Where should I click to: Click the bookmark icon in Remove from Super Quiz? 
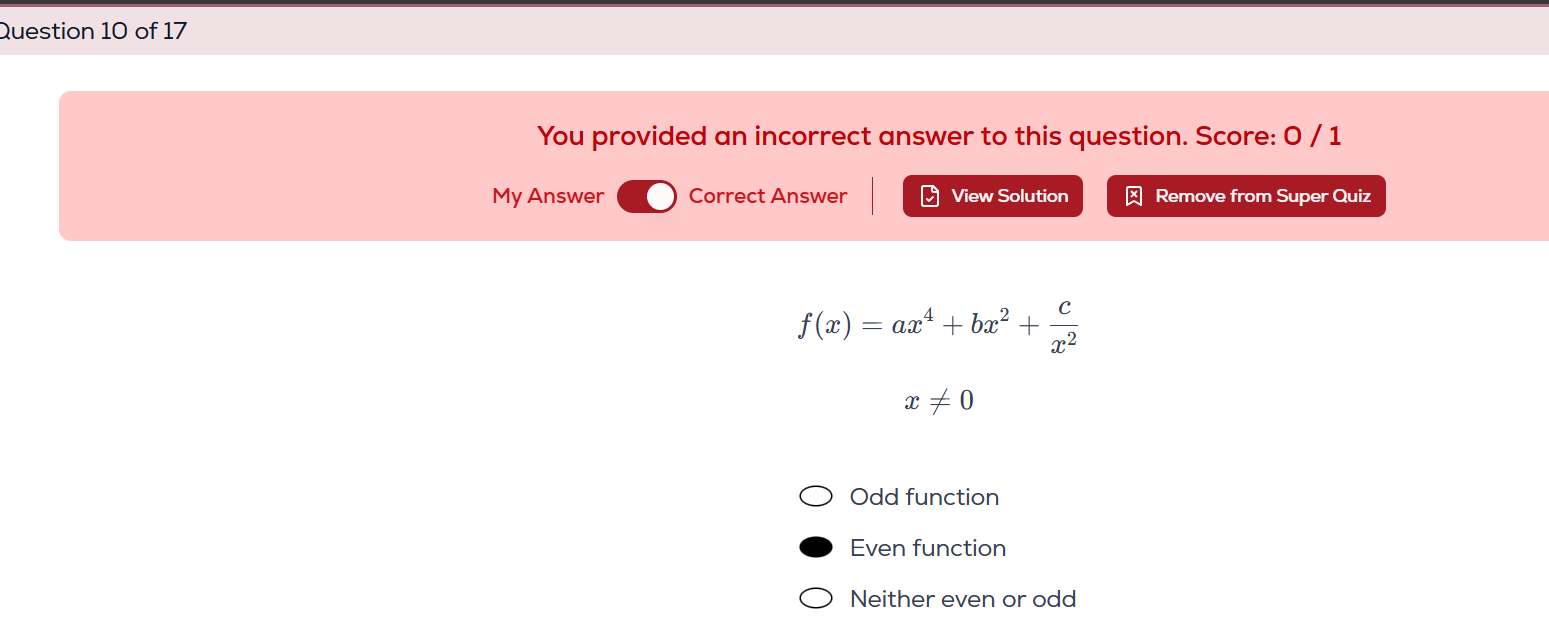(x=1134, y=196)
